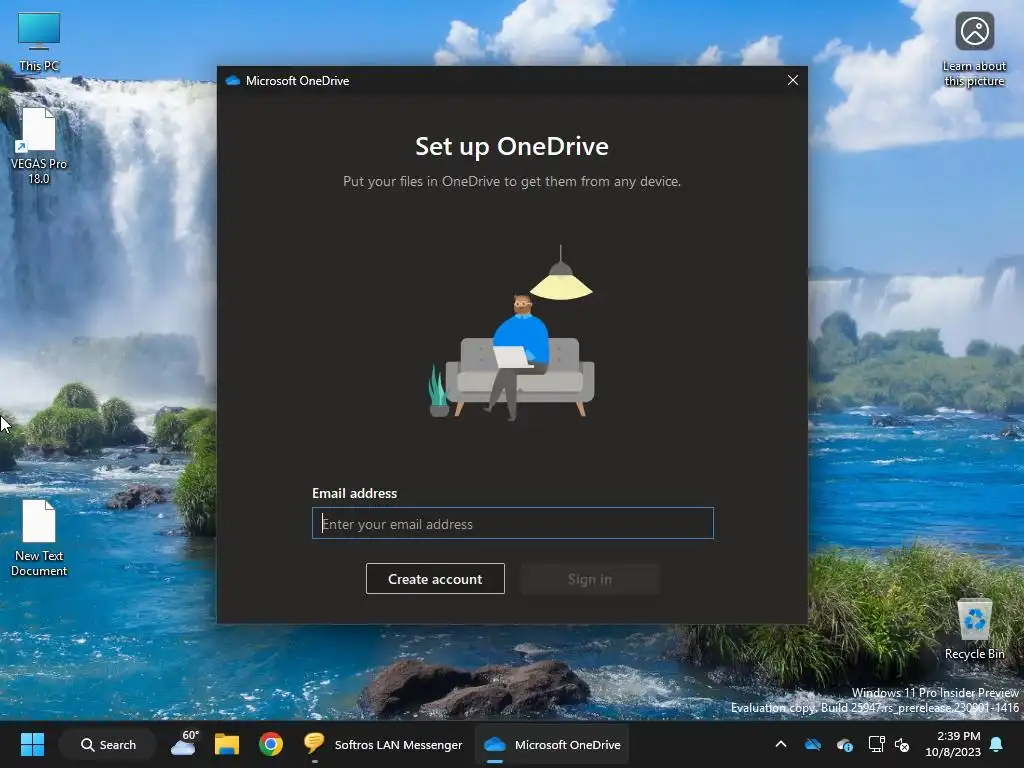Select the VEGAS Pro 18.0 shortcut icon

(39, 146)
